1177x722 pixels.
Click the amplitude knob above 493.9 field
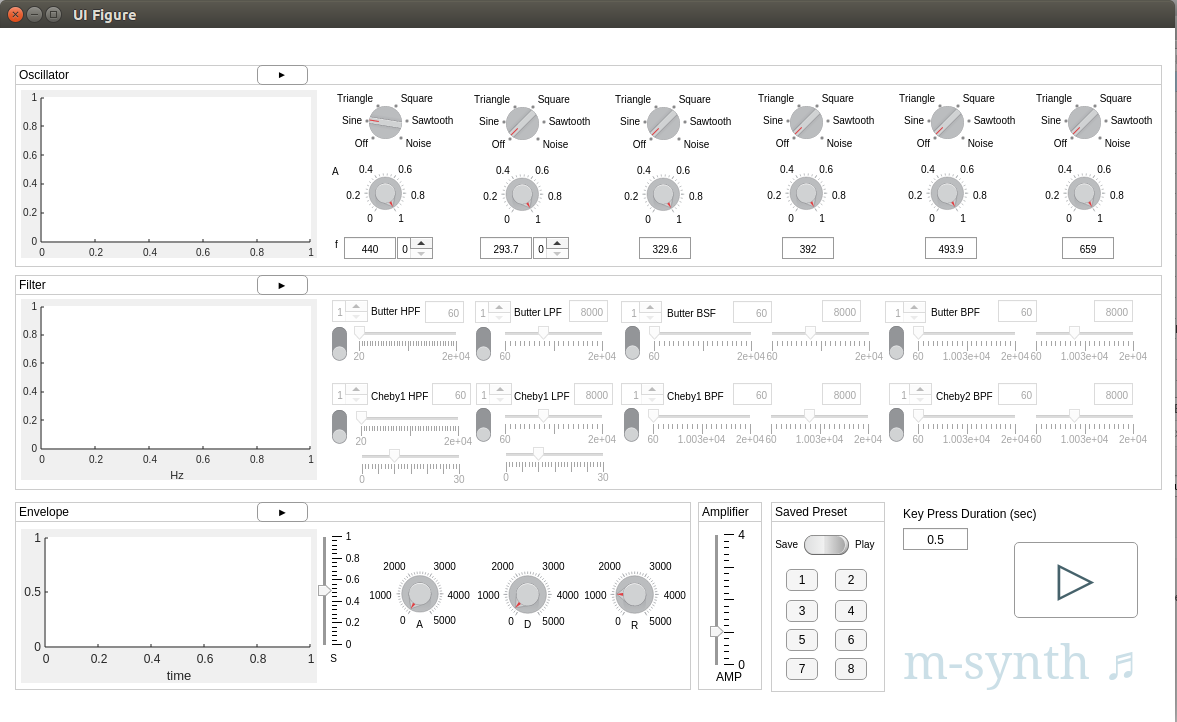(x=947, y=194)
